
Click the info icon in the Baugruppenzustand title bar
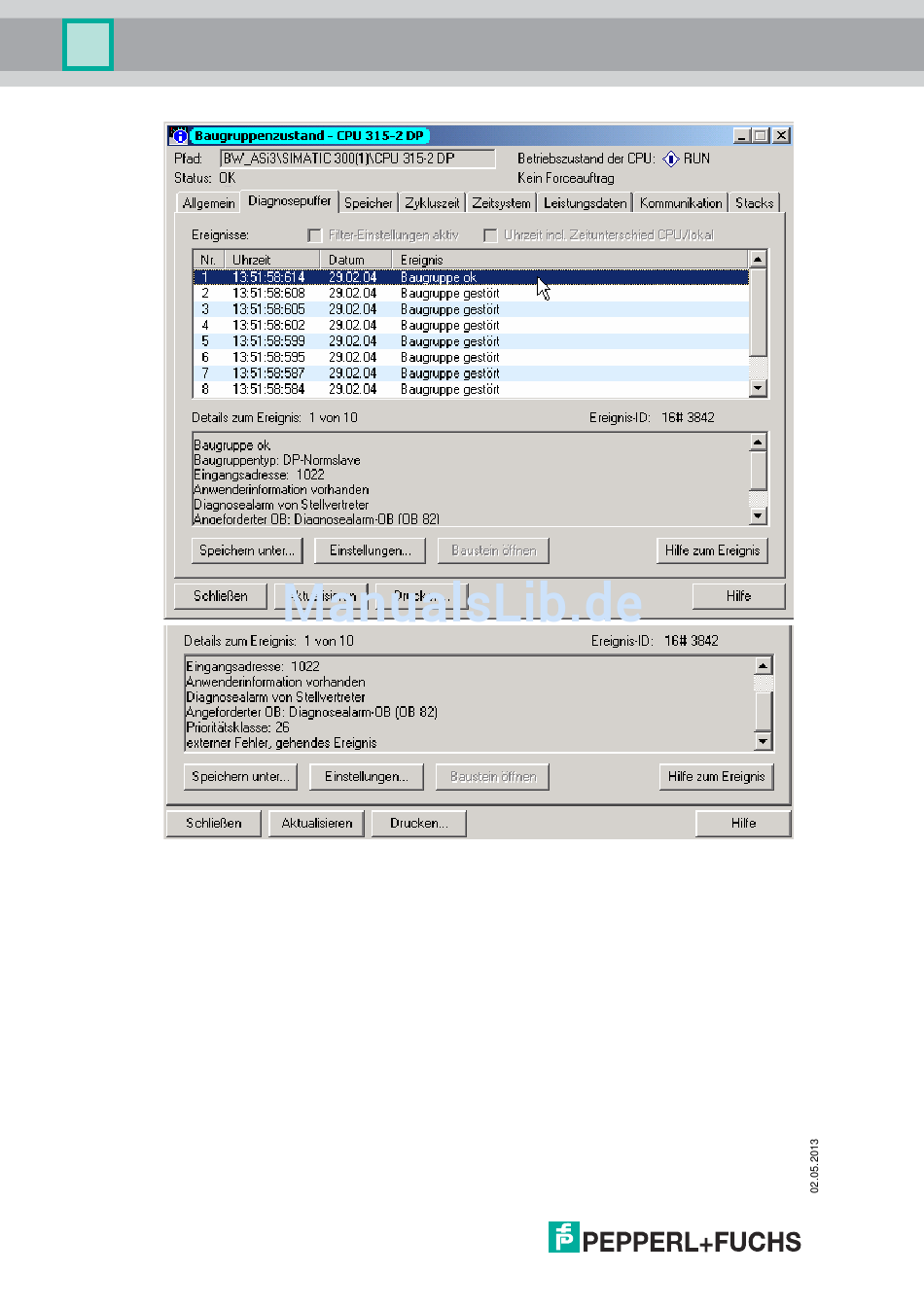[x=179, y=136]
